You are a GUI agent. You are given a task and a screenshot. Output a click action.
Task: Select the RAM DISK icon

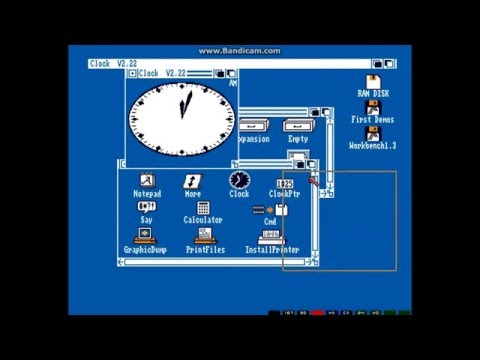pyautogui.click(x=373, y=86)
